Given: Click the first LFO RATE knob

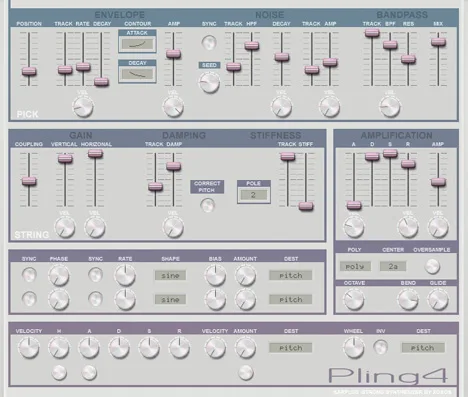Looking at the screenshot, I should coord(125,275).
